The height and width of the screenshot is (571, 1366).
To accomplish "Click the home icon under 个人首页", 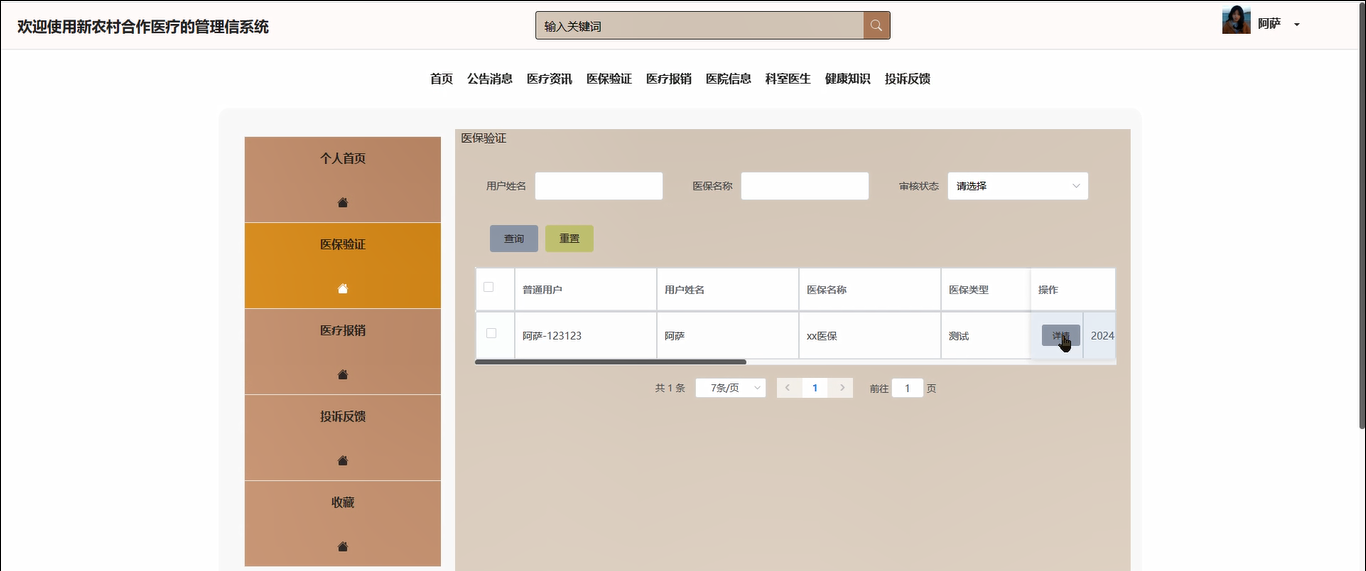I will (x=343, y=203).
